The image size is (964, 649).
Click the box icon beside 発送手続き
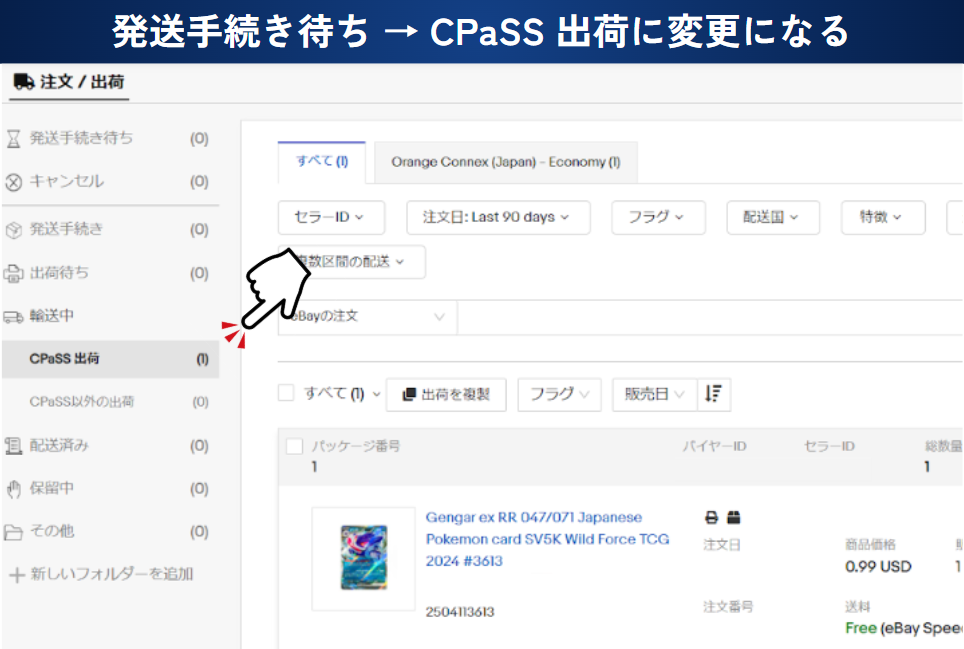(x=13, y=230)
